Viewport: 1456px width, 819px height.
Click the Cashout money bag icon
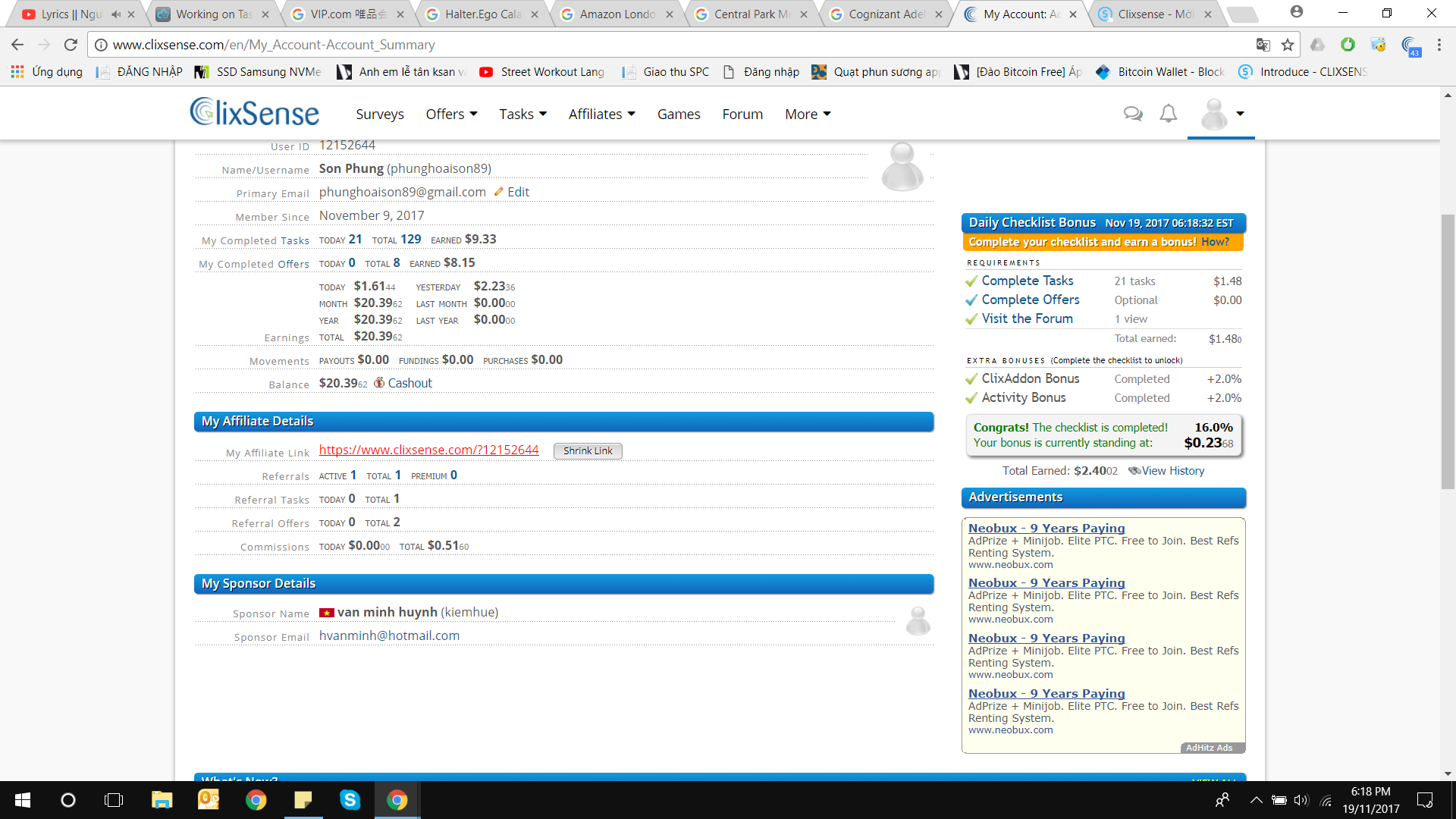pyautogui.click(x=379, y=383)
